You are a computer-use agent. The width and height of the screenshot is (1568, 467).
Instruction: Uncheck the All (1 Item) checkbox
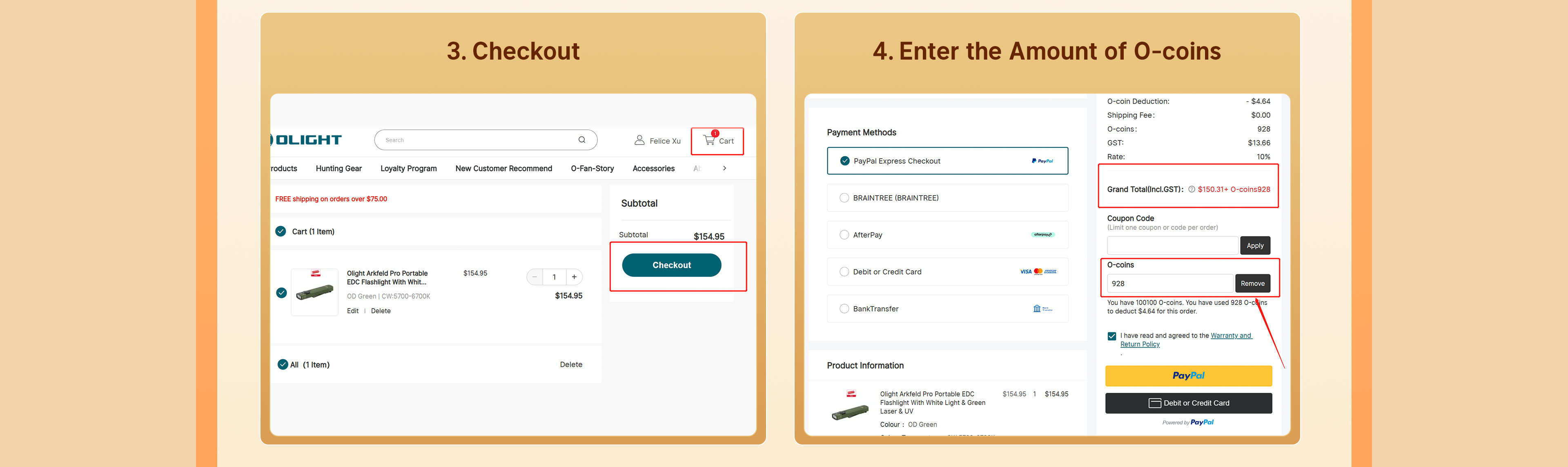point(283,365)
